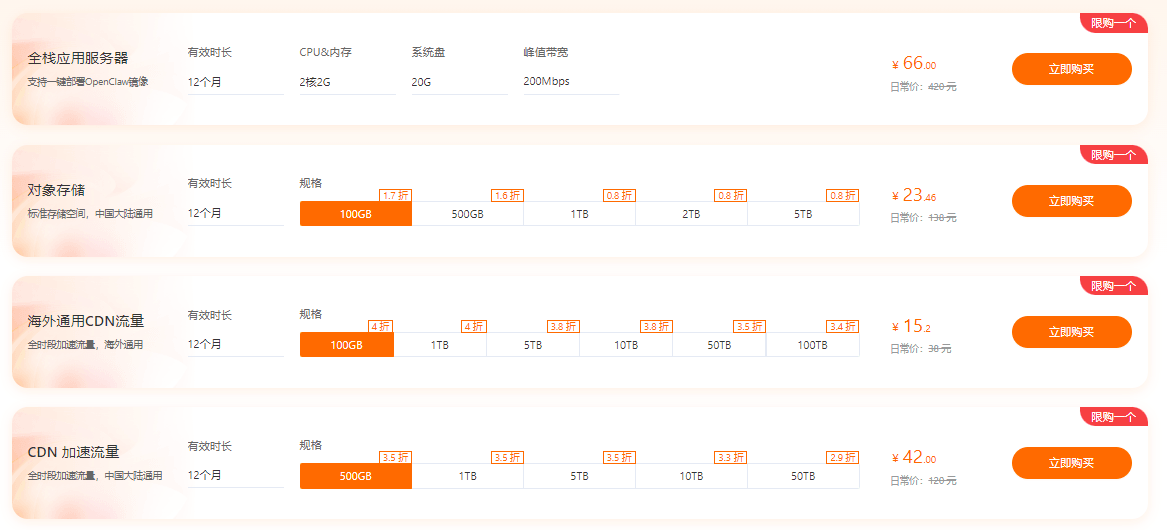Purchase 海外通用CDN流量 via 立即购买 button
This screenshot has width=1167, height=530.
pyautogui.click(x=1071, y=332)
